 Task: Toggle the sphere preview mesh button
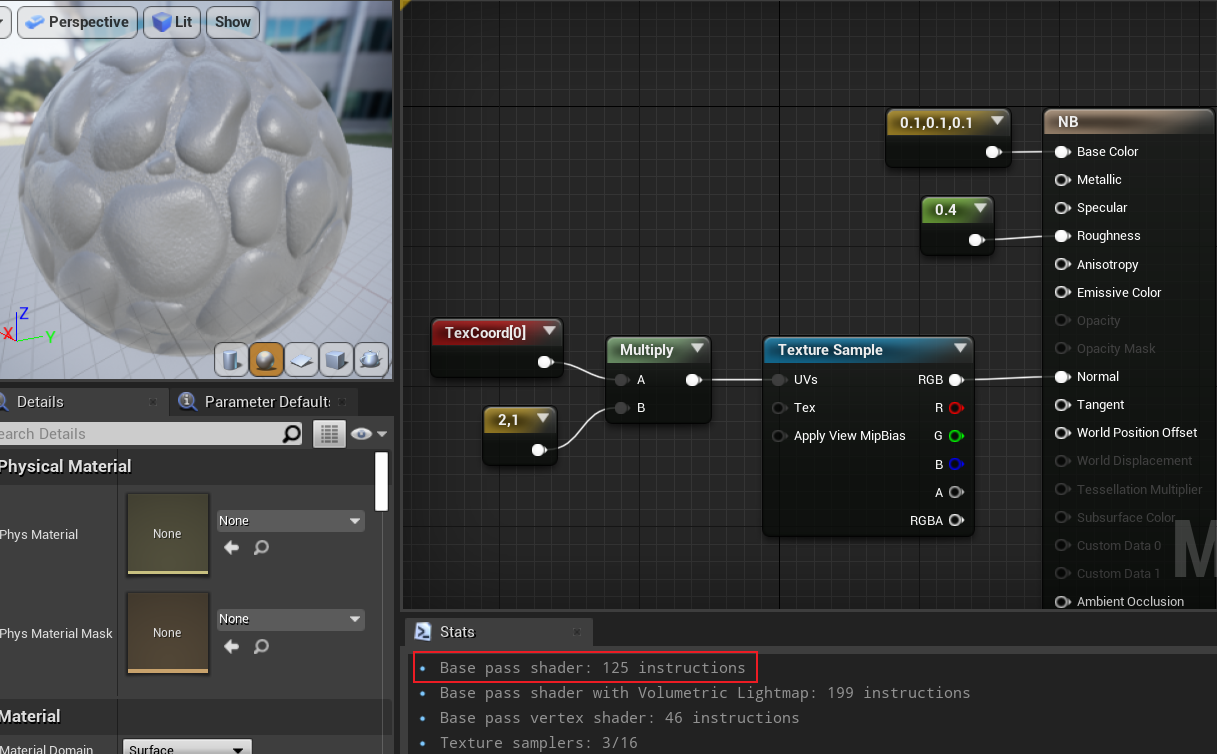(x=266, y=358)
